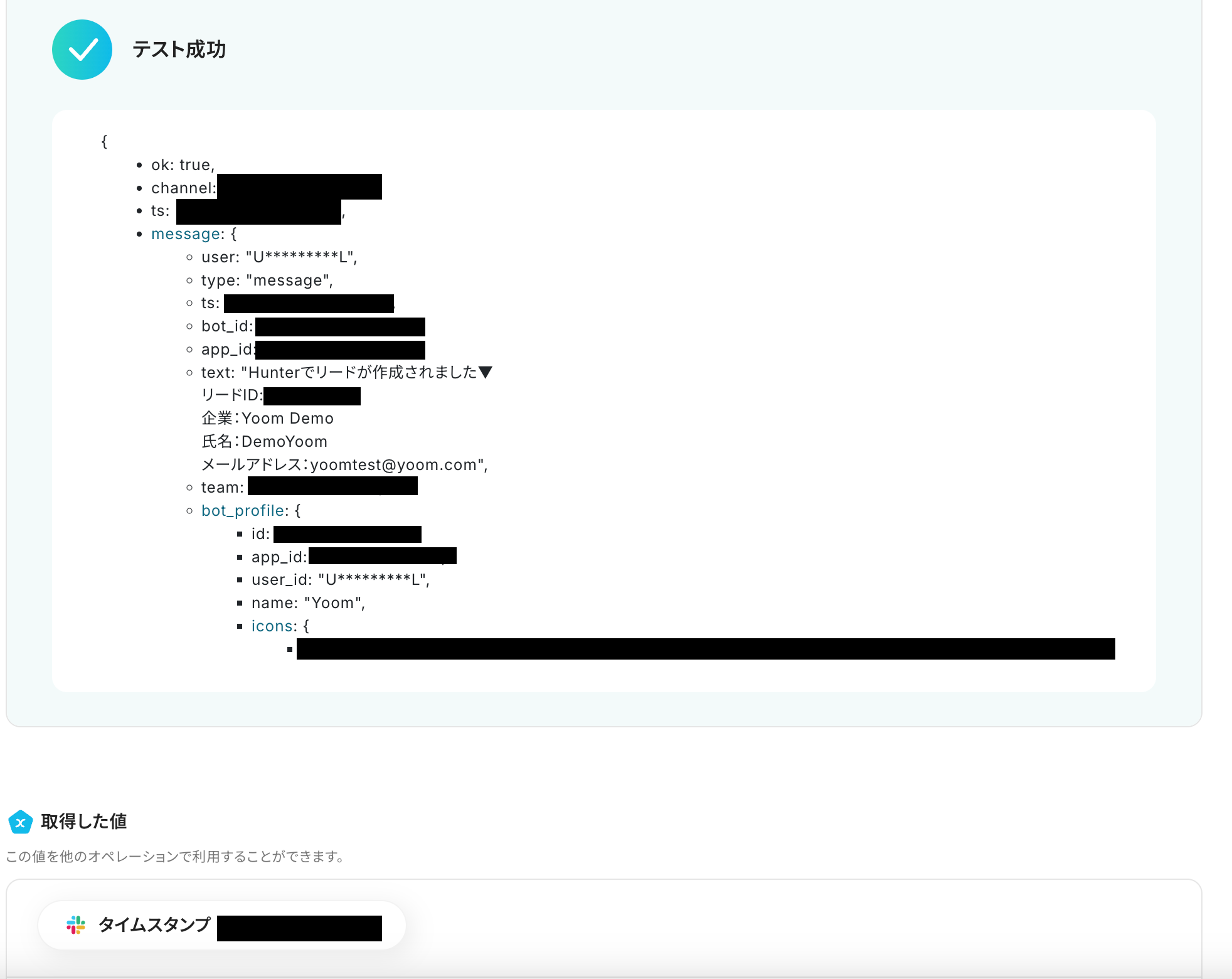Click the description 'この値を他のオペレーションで利用することができます。'
The width and height of the screenshot is (1232, 979).
coord(176,857)
